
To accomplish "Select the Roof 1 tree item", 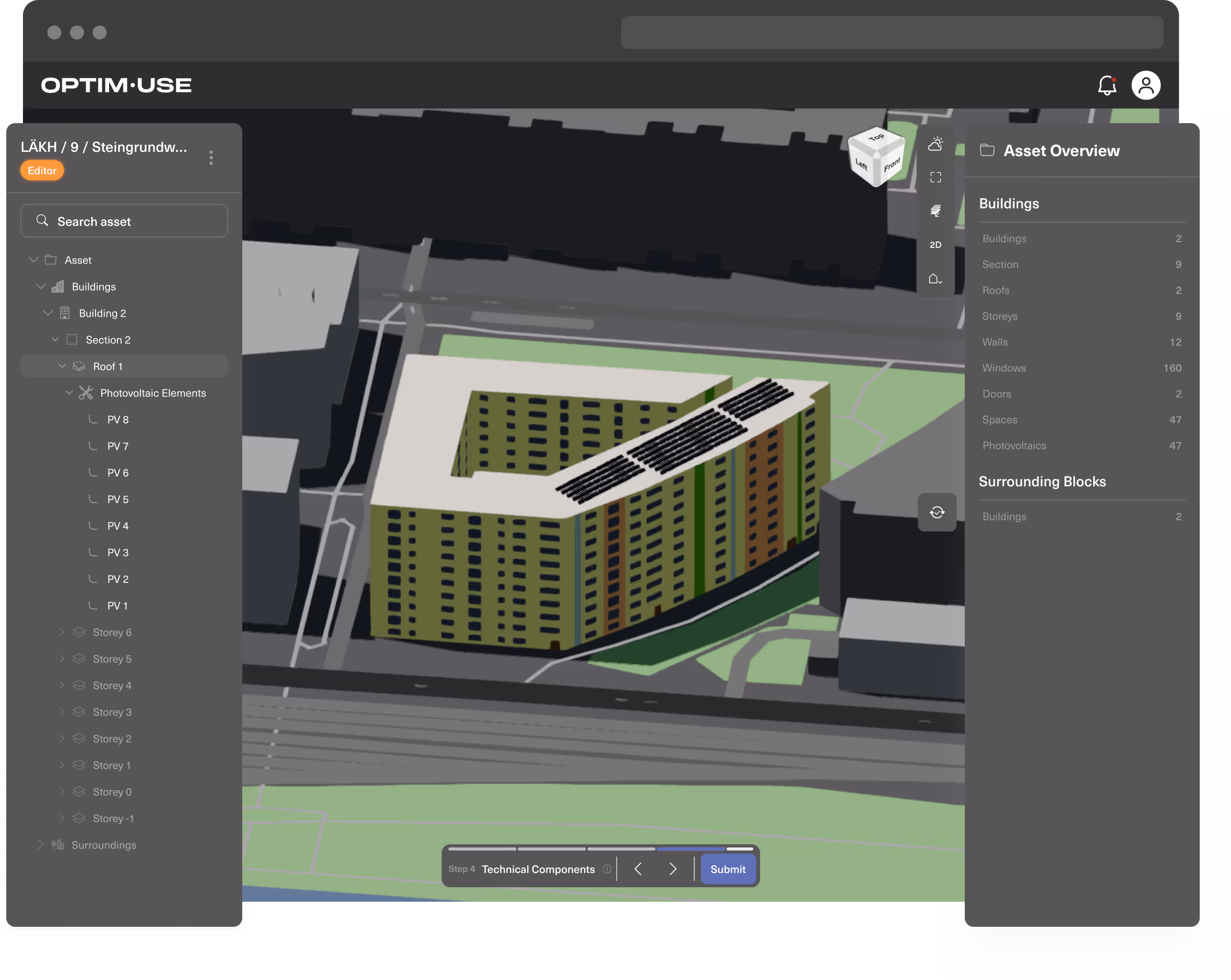I will (108, 366).
